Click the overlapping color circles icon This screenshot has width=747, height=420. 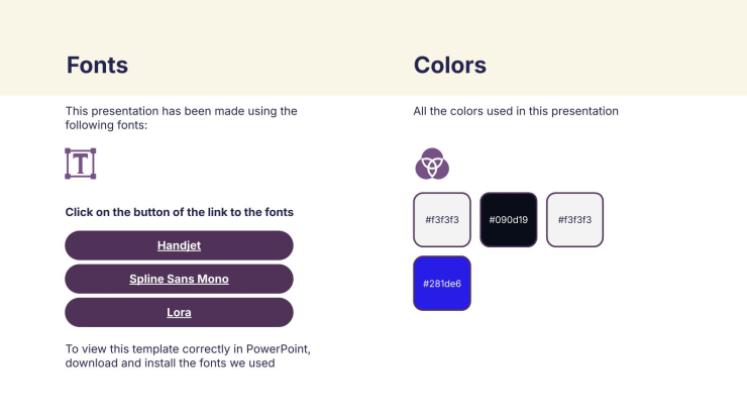(432, 163)
